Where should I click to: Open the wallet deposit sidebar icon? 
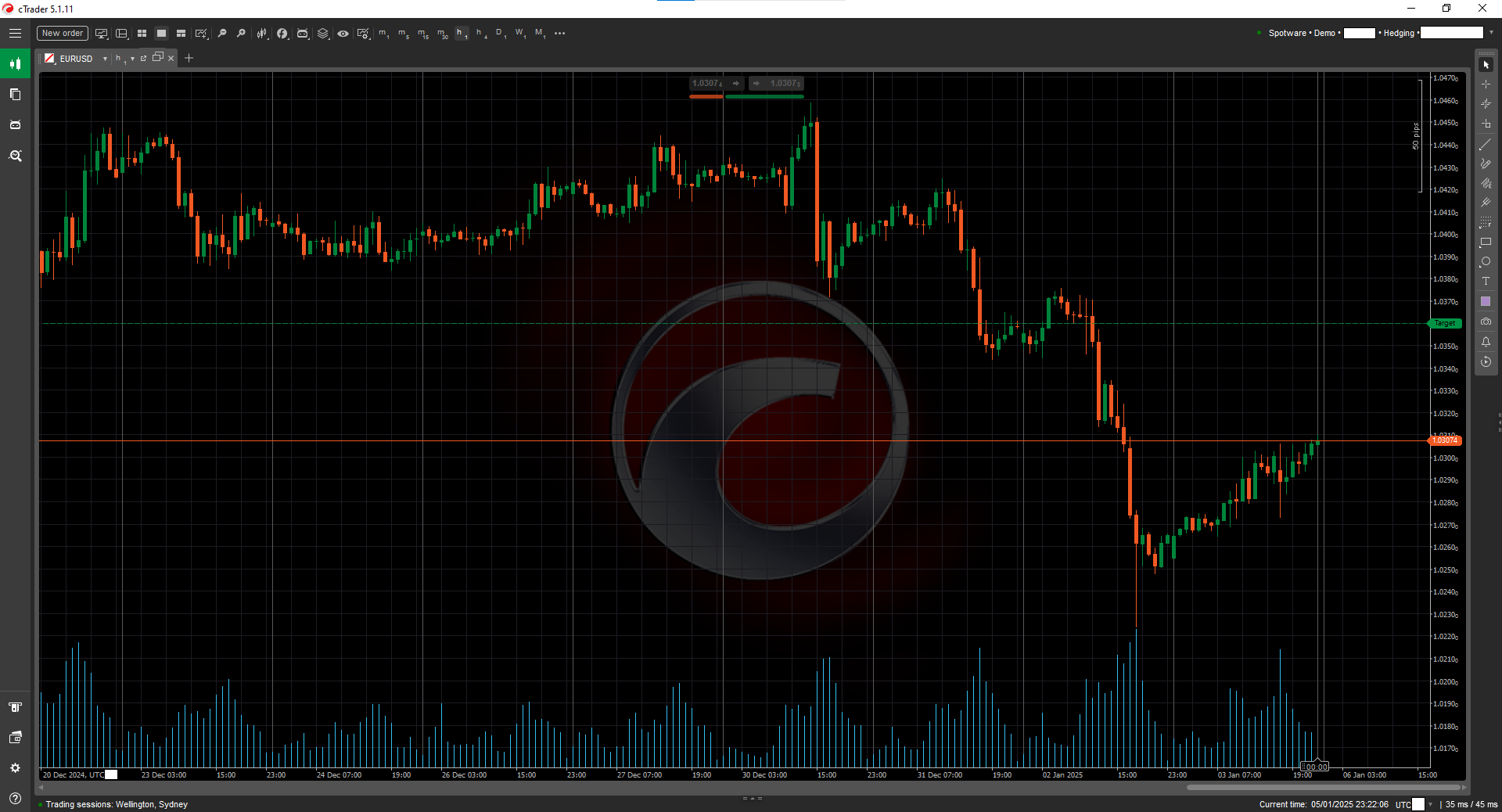coord(15,738)
